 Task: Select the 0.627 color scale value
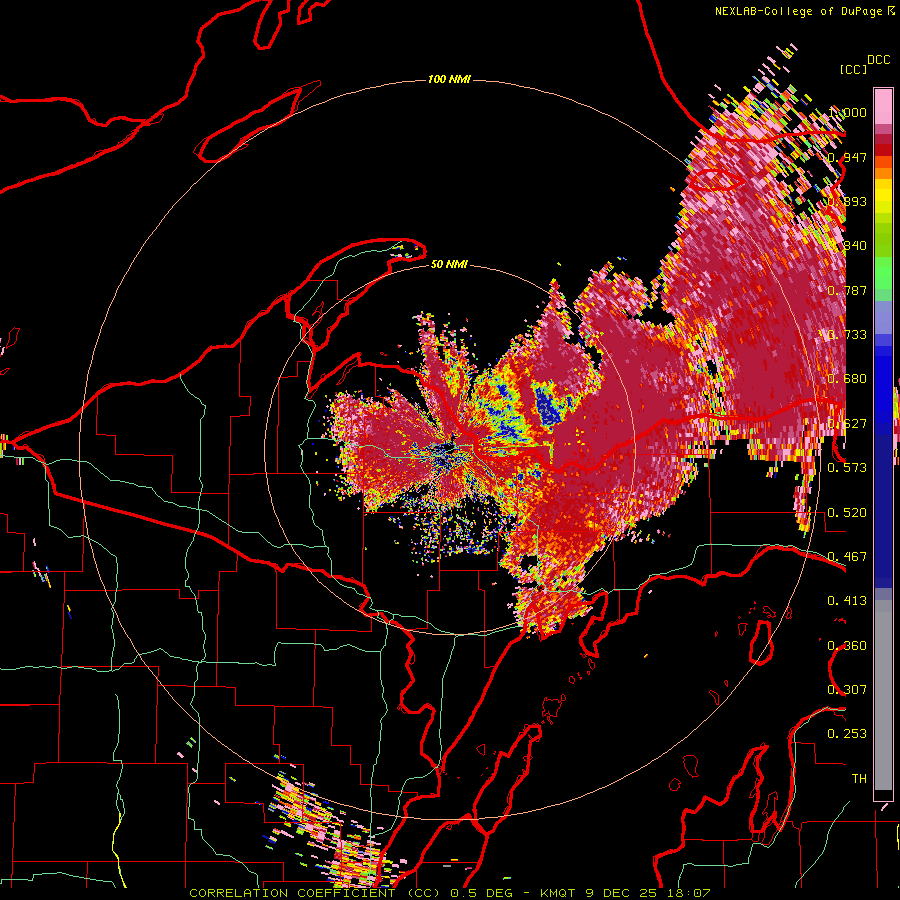847,424
